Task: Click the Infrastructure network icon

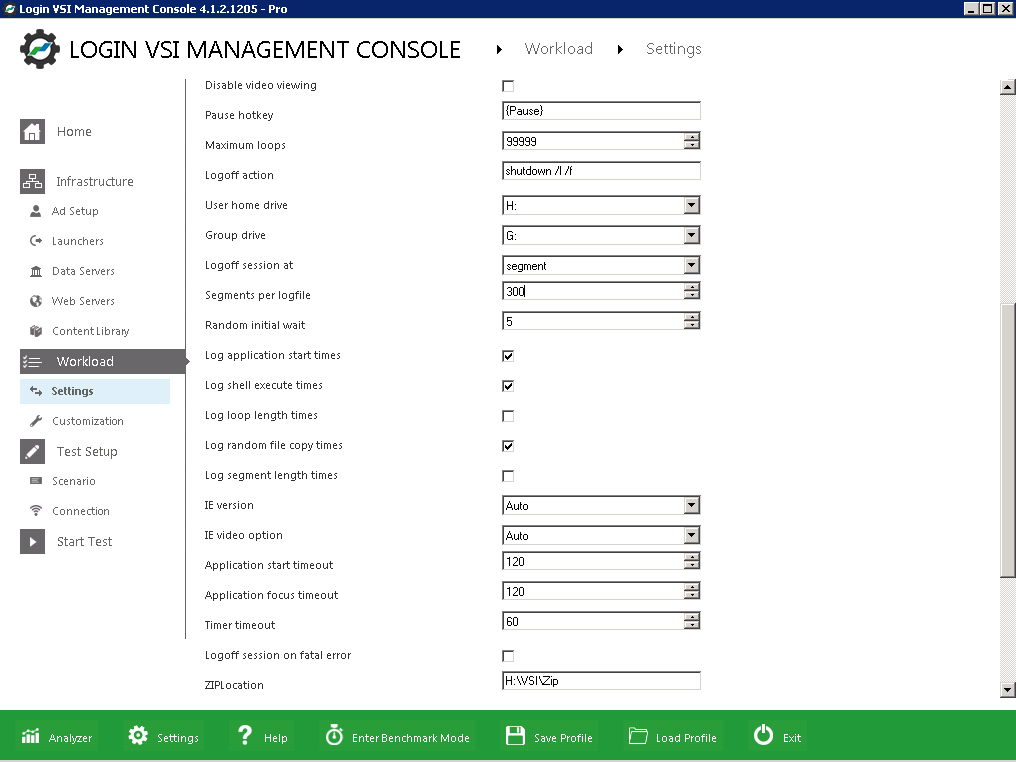Action: pyautogui.click(x=32, y=181)
